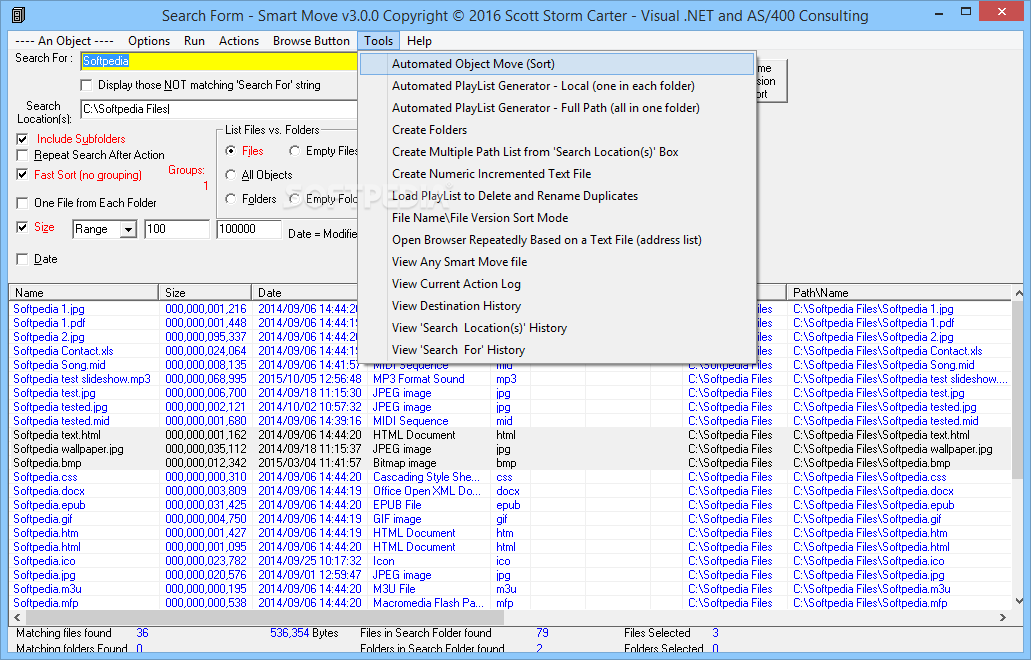Open View Current Action Log
Image resolution: width=1031 pixels, height=660 pixels.
(557, 284)
